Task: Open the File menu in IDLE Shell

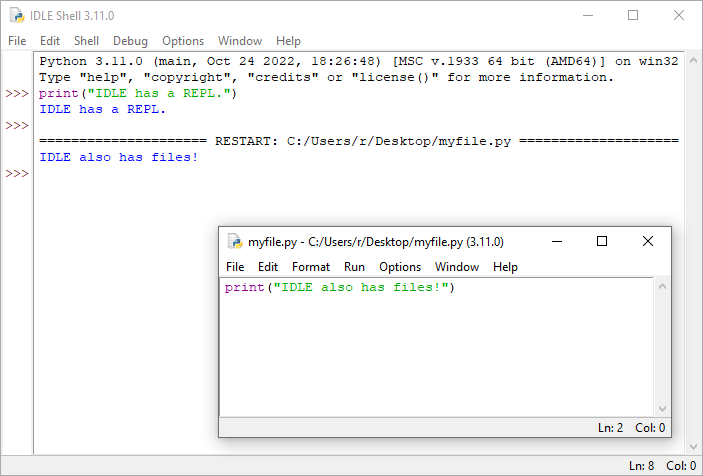Action: point(17,41)
